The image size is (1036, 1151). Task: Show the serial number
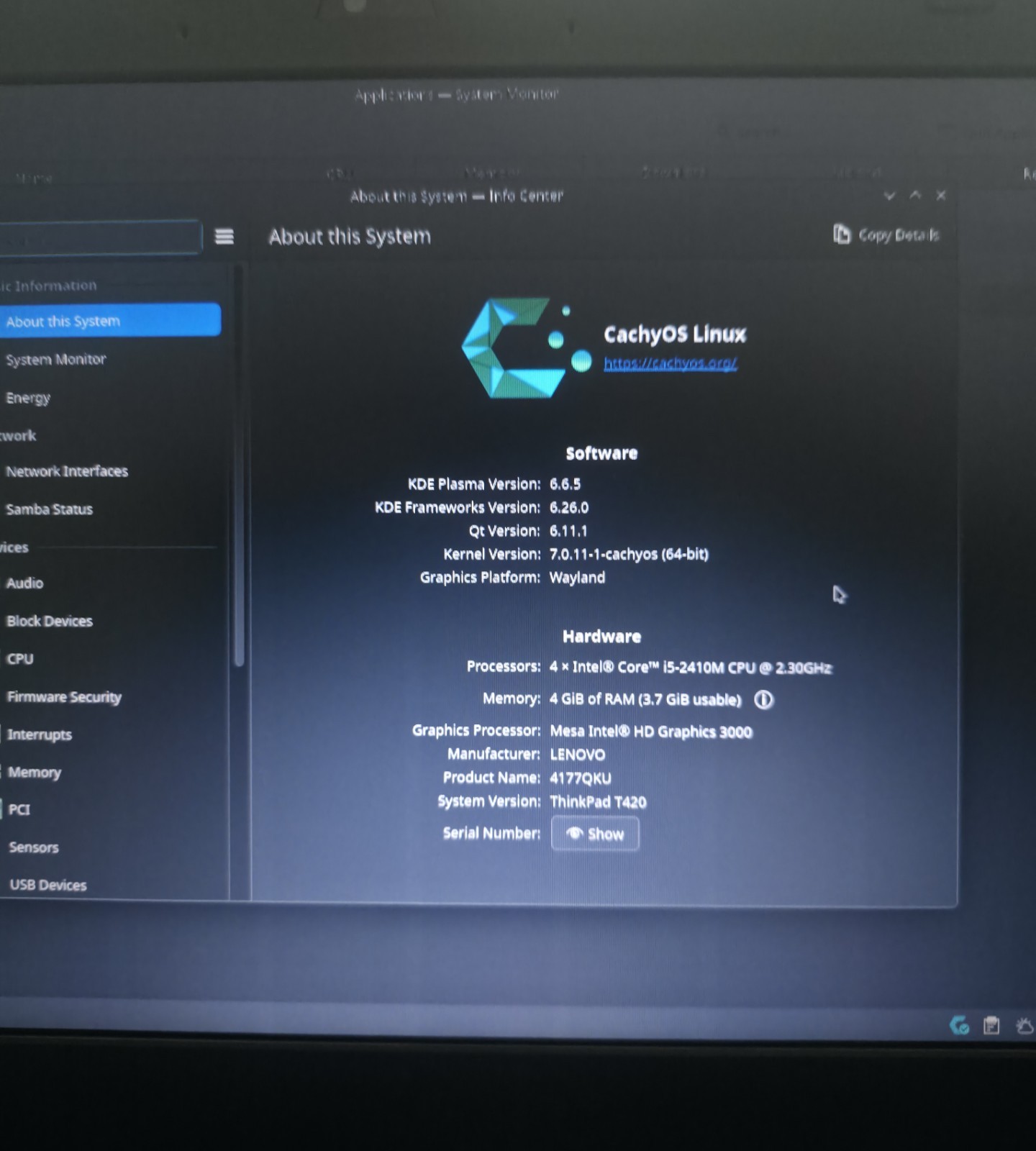pos(595,834)
